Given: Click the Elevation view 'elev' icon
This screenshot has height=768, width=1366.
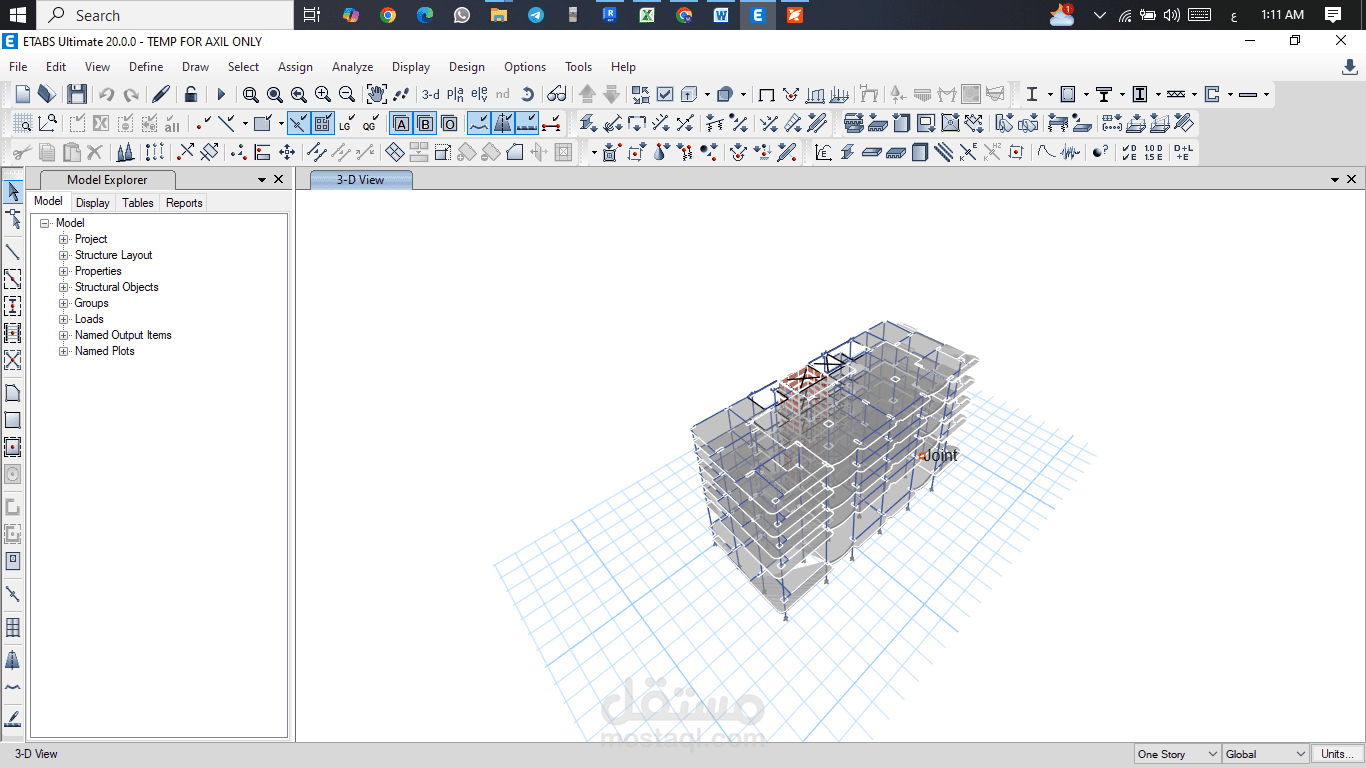Looking at the screenshot, I should coord(479,94).
